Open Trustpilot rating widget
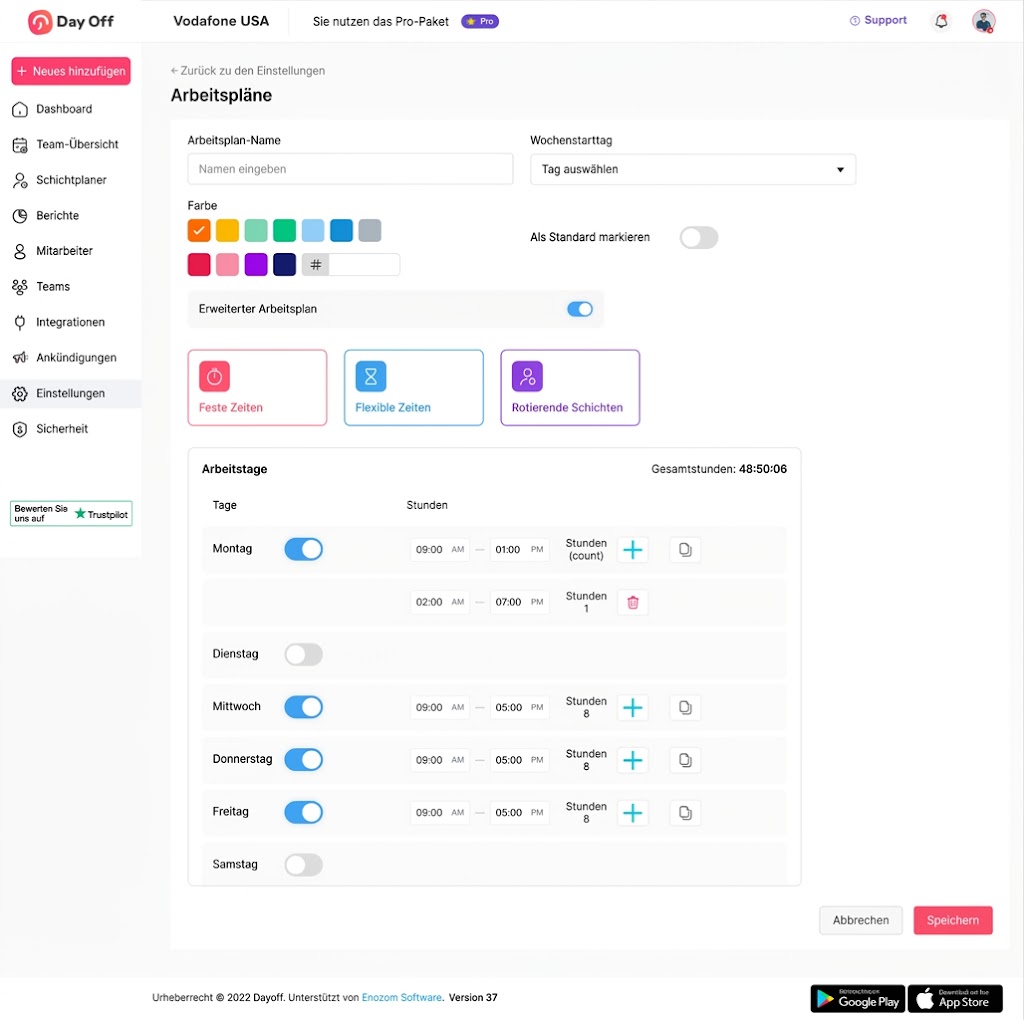This screenshot has height=1020, width=1024. [x=71, y=514]
